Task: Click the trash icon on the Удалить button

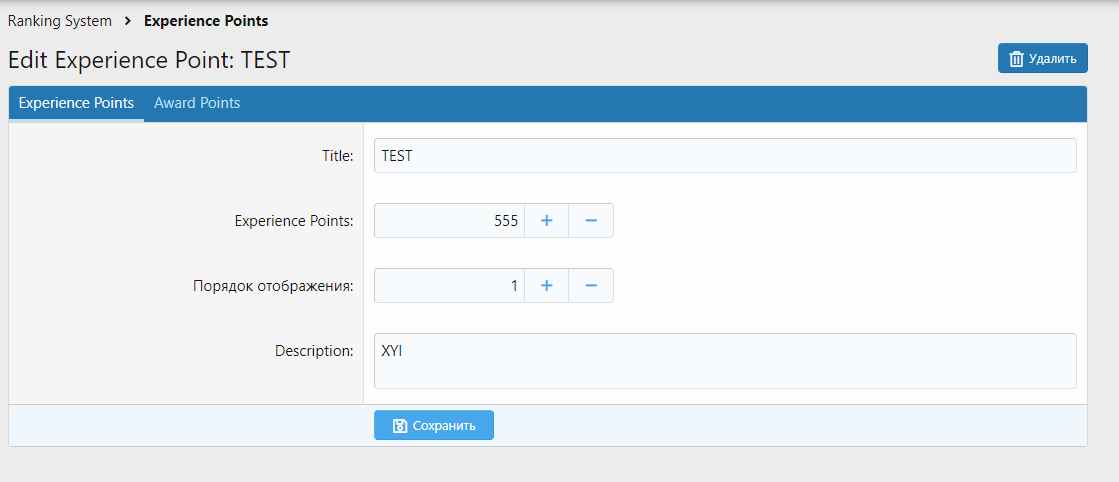Action: pos(1016,59)
